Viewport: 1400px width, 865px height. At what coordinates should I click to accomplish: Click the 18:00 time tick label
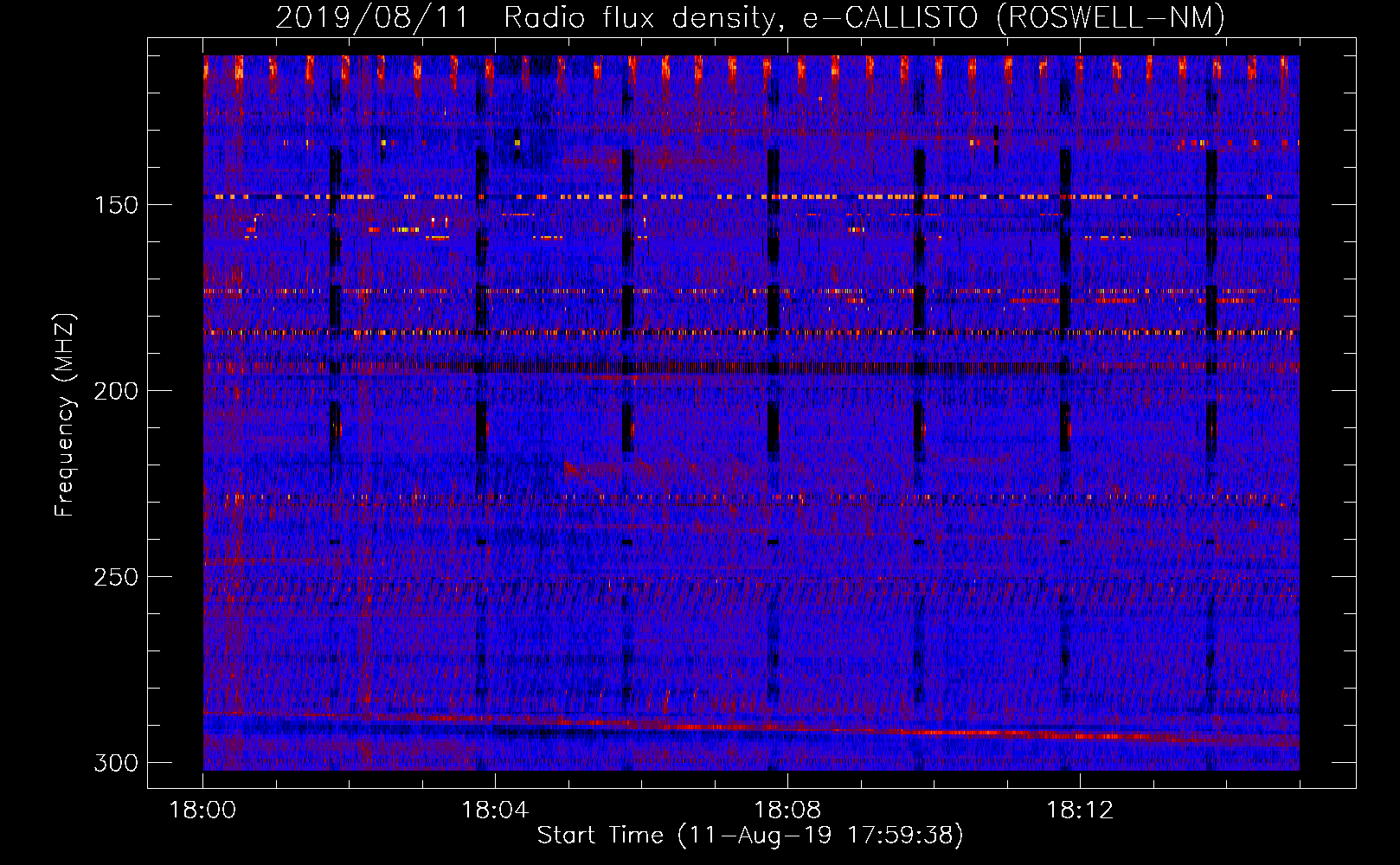(203, 811)
